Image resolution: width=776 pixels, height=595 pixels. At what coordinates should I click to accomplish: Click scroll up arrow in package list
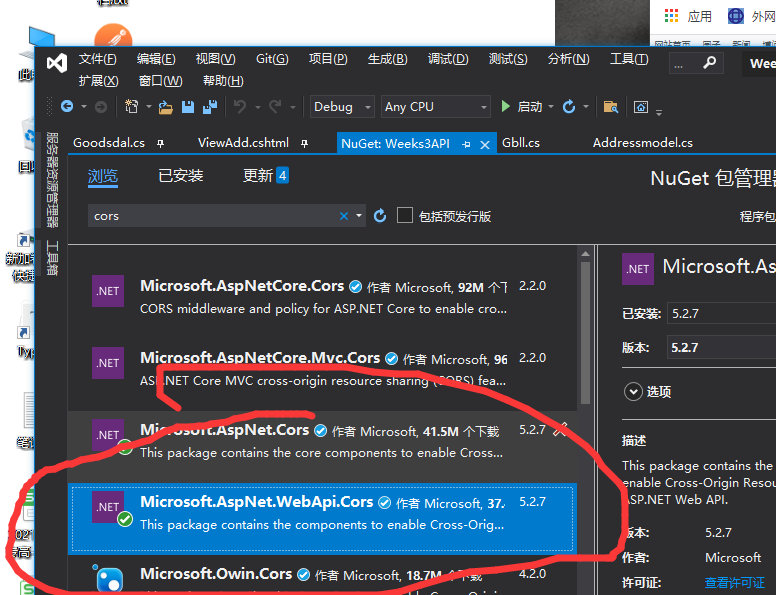click(x=585, y=254)
